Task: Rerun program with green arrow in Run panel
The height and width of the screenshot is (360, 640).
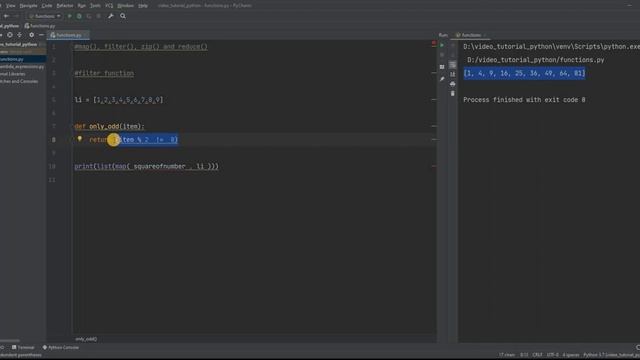Action: (442, 45)
